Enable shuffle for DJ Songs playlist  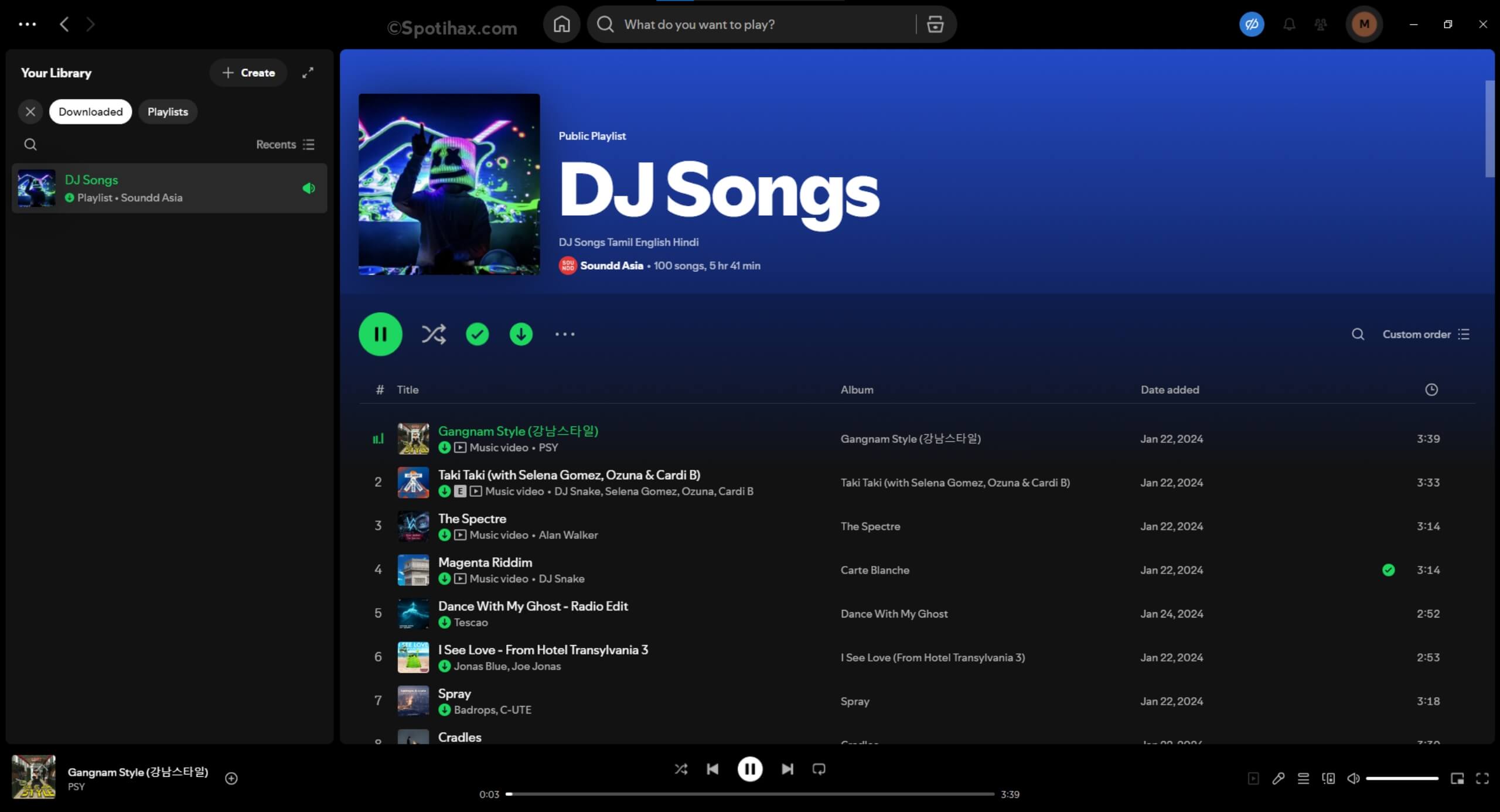coord(434,334)
